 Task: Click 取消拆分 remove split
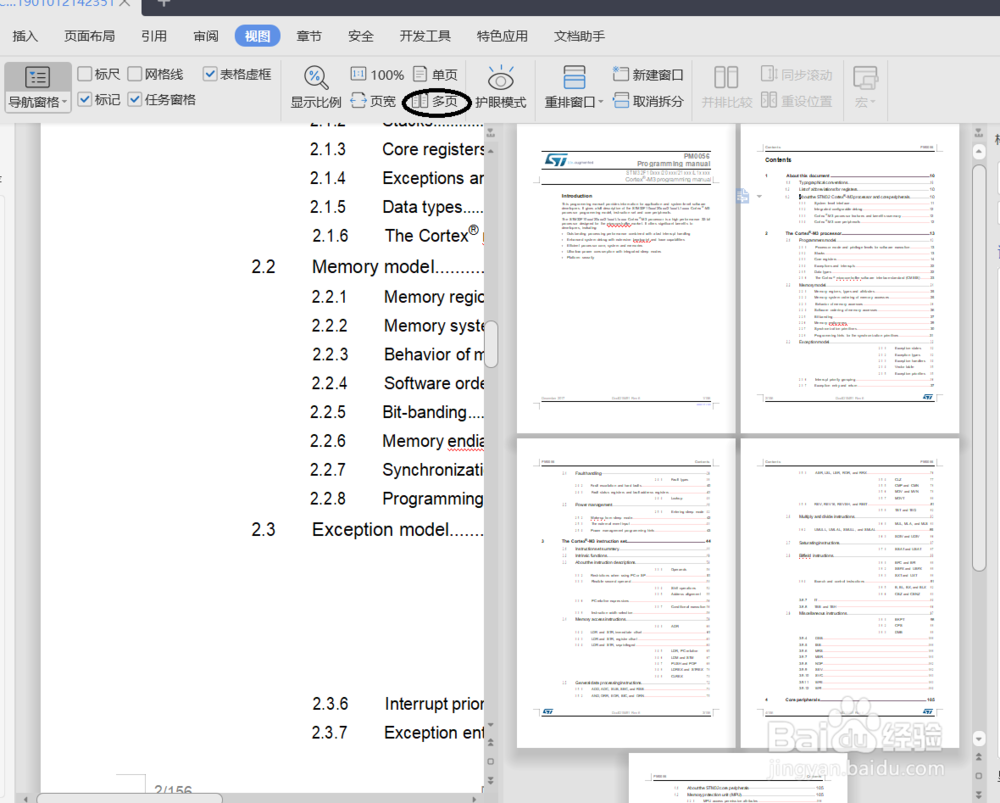[648, 101]
